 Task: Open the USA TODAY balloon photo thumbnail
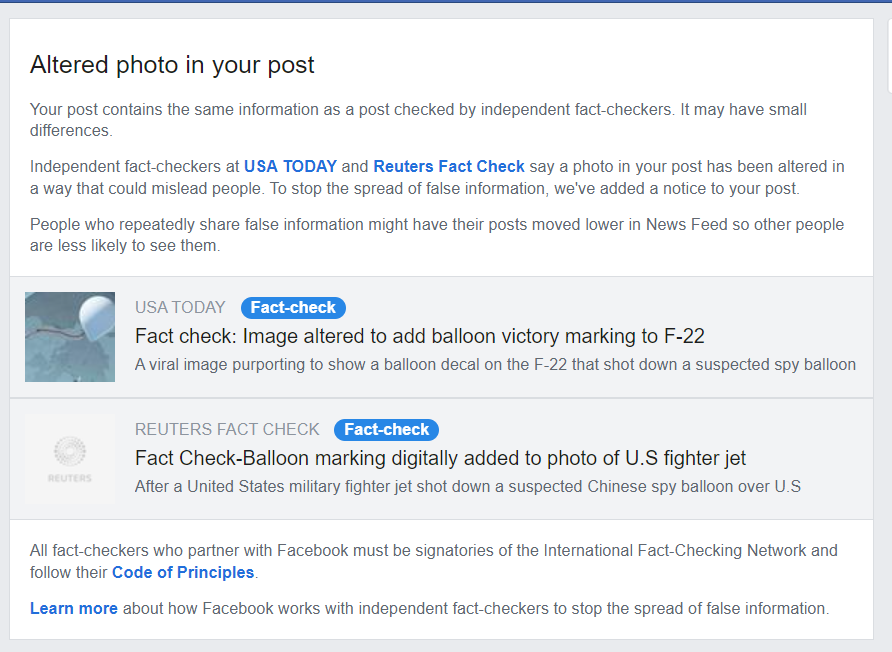[70, 337]
